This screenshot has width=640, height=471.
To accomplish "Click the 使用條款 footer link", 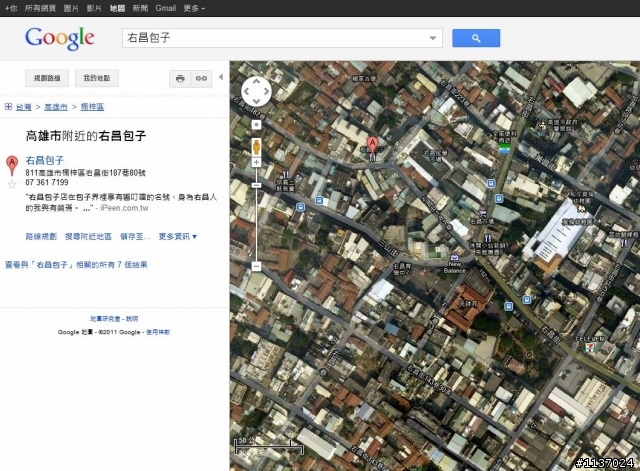I will point(158,332).
